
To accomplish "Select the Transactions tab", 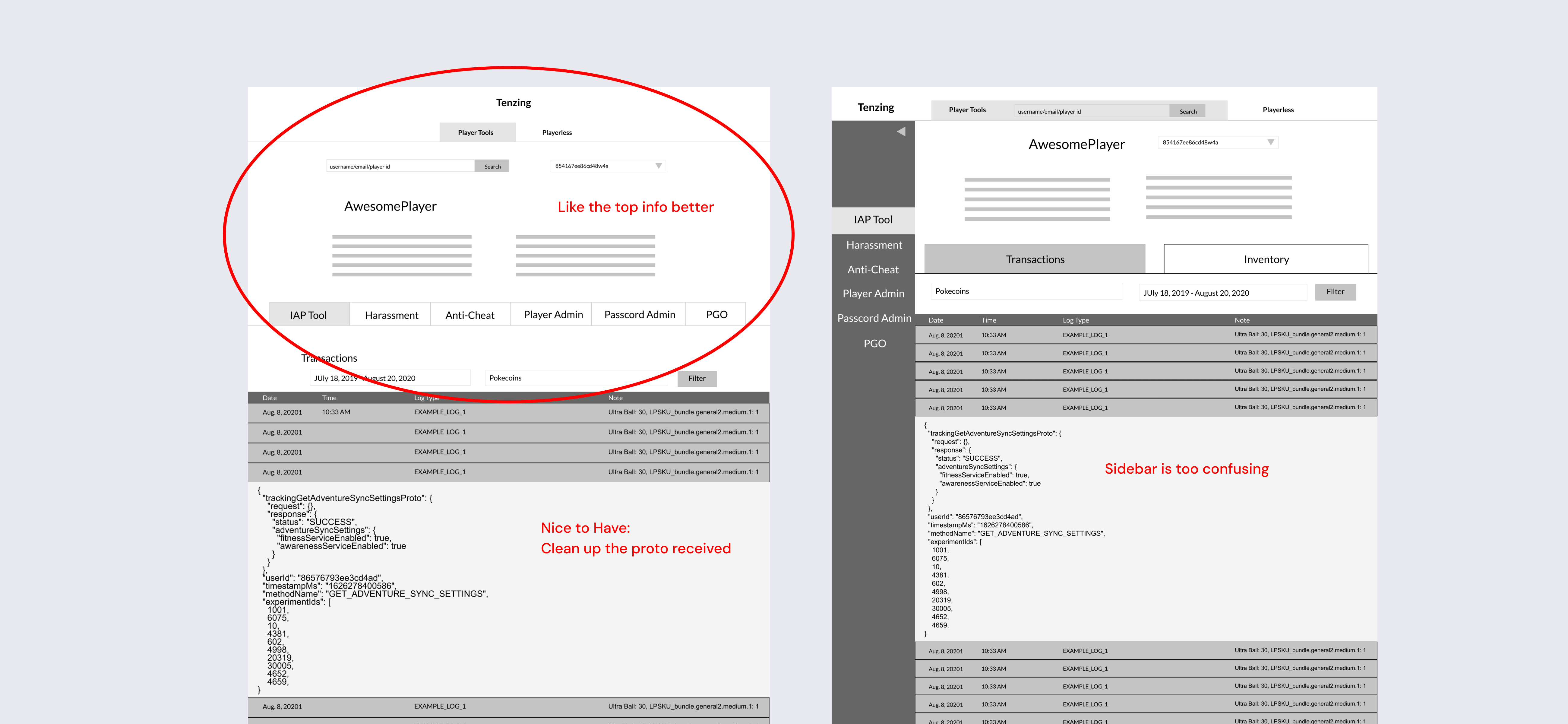I will [1034, 259].
